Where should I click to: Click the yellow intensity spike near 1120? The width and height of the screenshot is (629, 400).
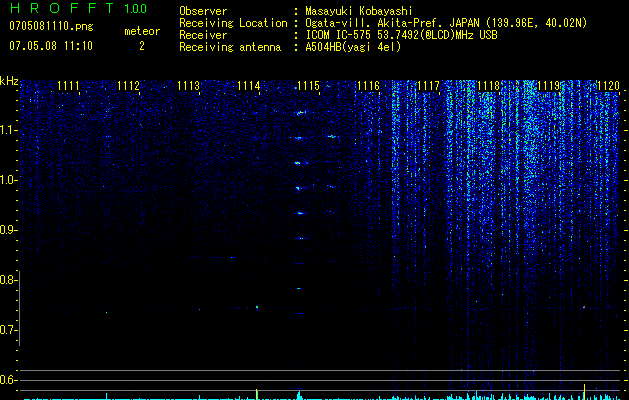pyautogui.click(x=584, y=392)
